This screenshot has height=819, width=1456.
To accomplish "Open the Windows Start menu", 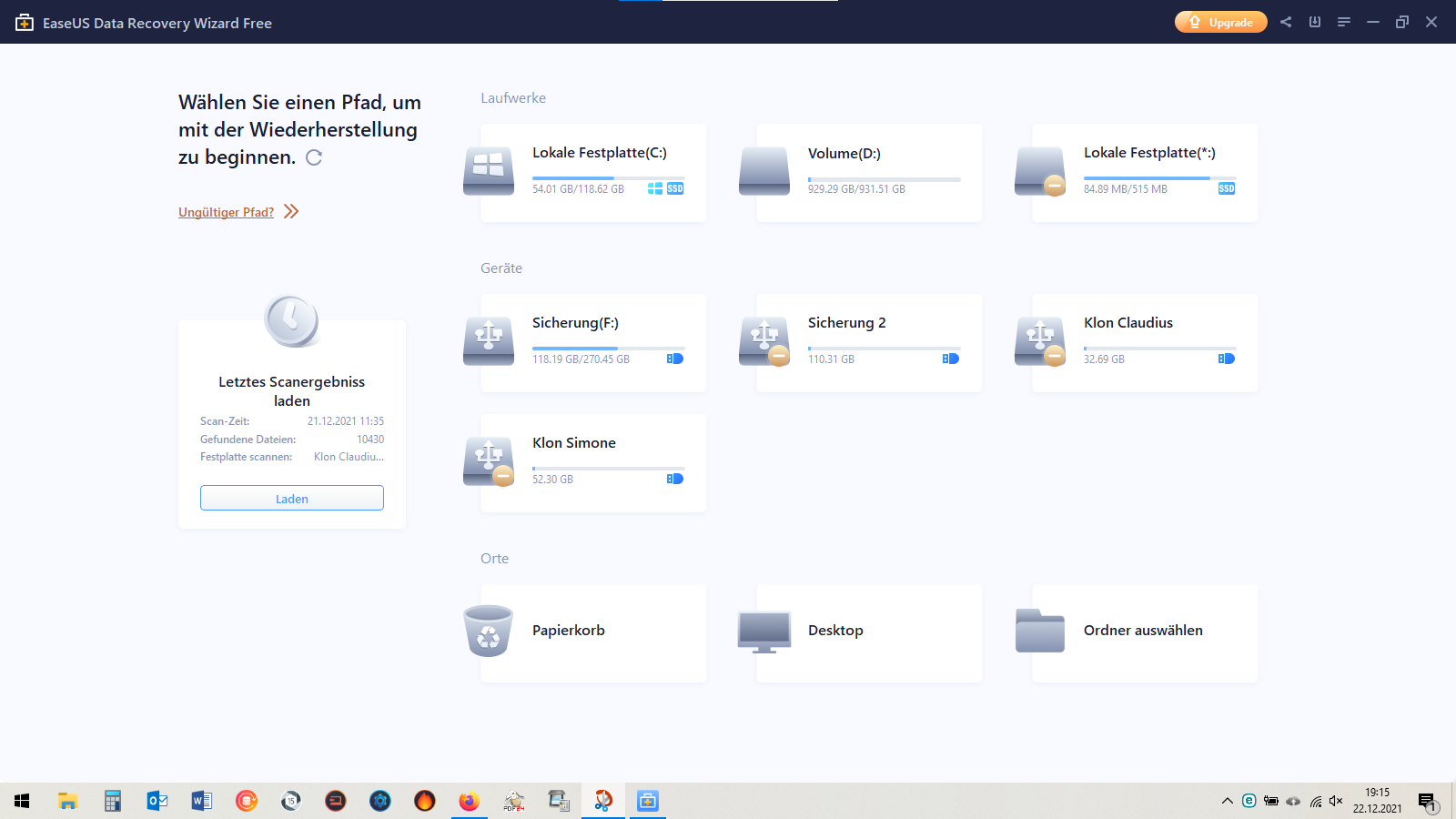I will (22, 801).
